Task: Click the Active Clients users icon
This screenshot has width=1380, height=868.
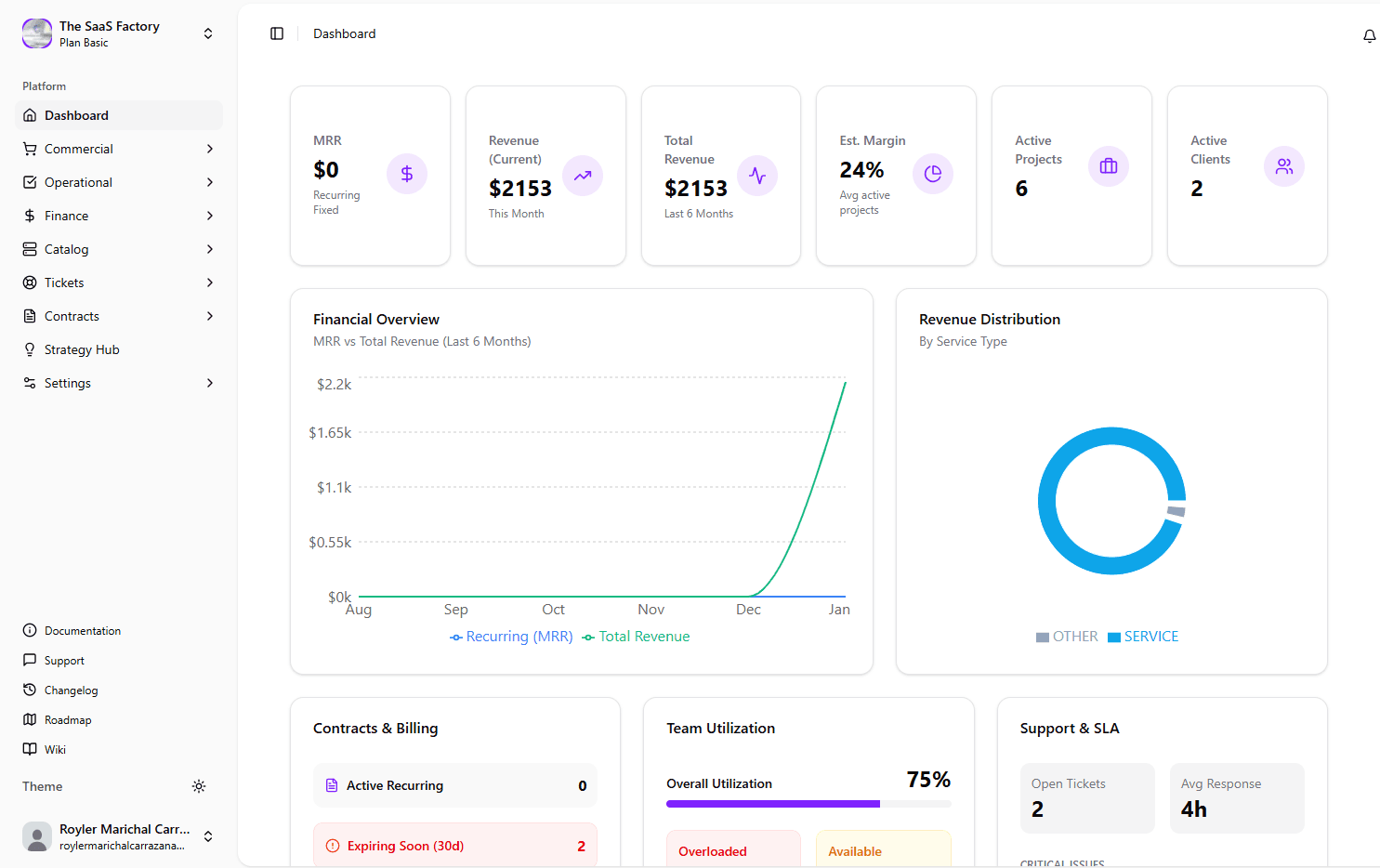Action: 1284,166
